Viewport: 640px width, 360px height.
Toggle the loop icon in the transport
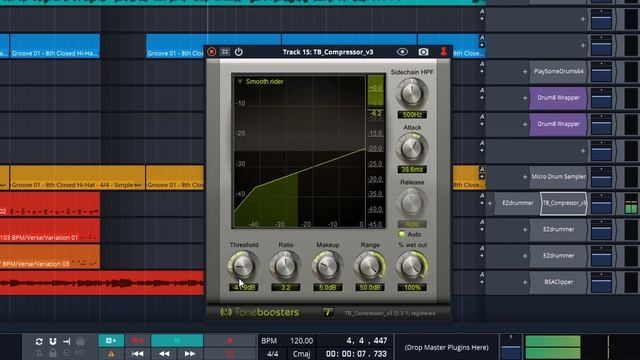(x=39, y=341)
